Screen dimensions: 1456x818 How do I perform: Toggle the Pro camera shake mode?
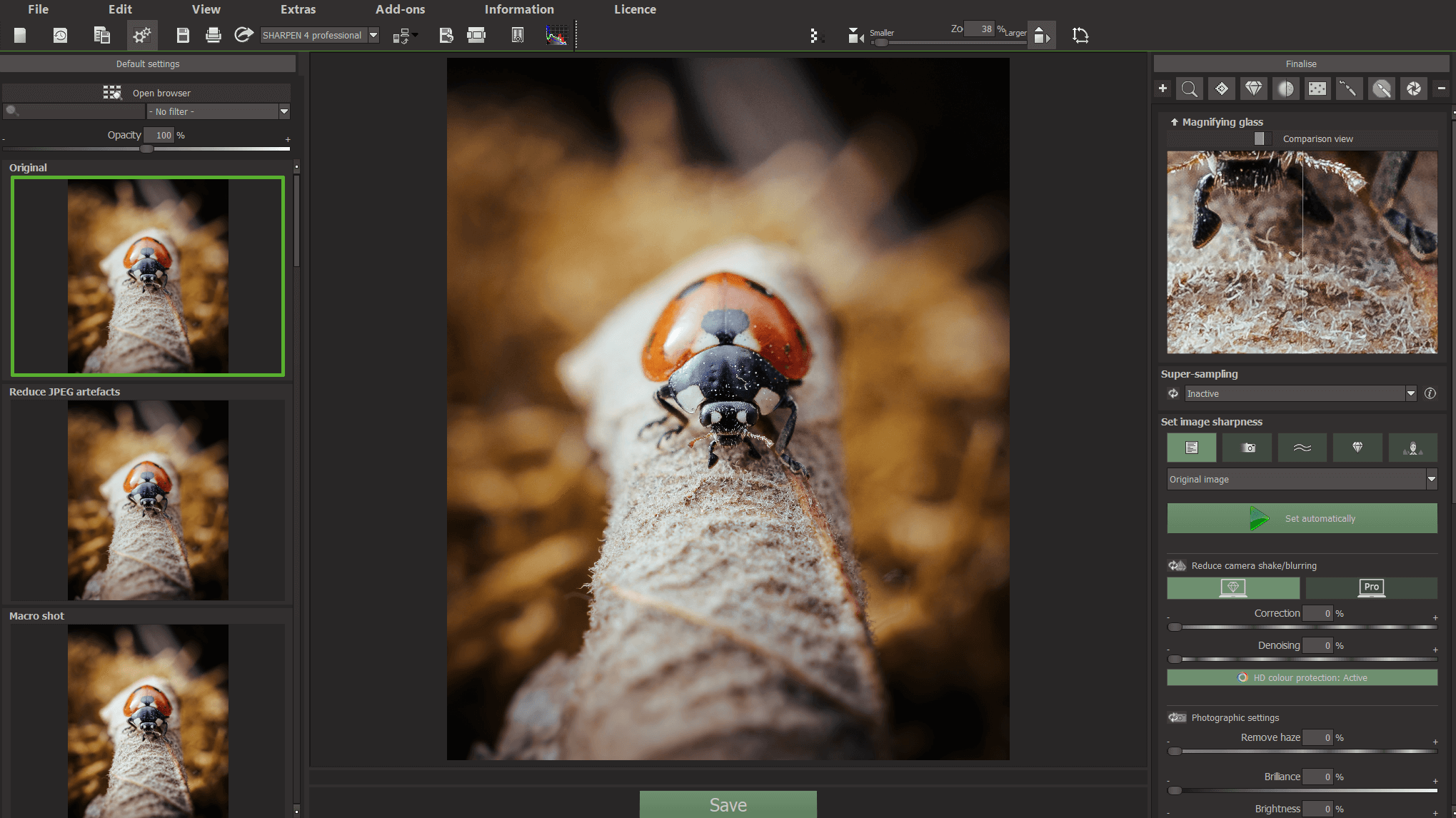1371,587
